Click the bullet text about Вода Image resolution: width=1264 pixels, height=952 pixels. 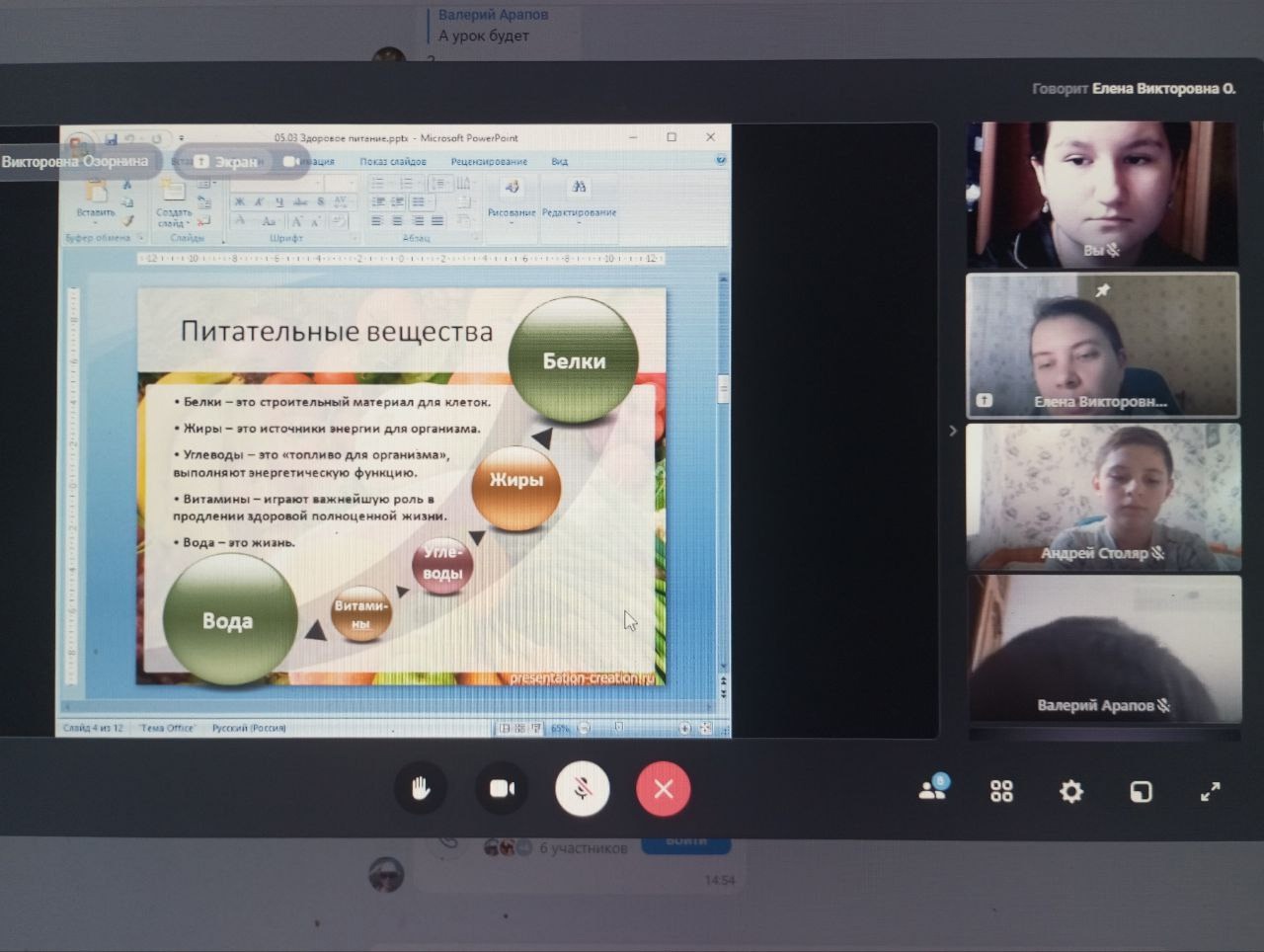[x=235, y=542]
